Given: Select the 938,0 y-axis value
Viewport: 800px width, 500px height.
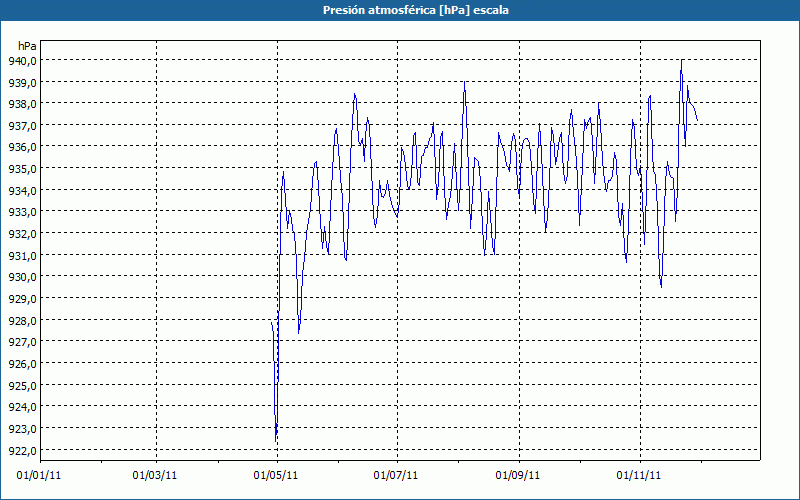Looking at the screenshot, I should point(22,104).
